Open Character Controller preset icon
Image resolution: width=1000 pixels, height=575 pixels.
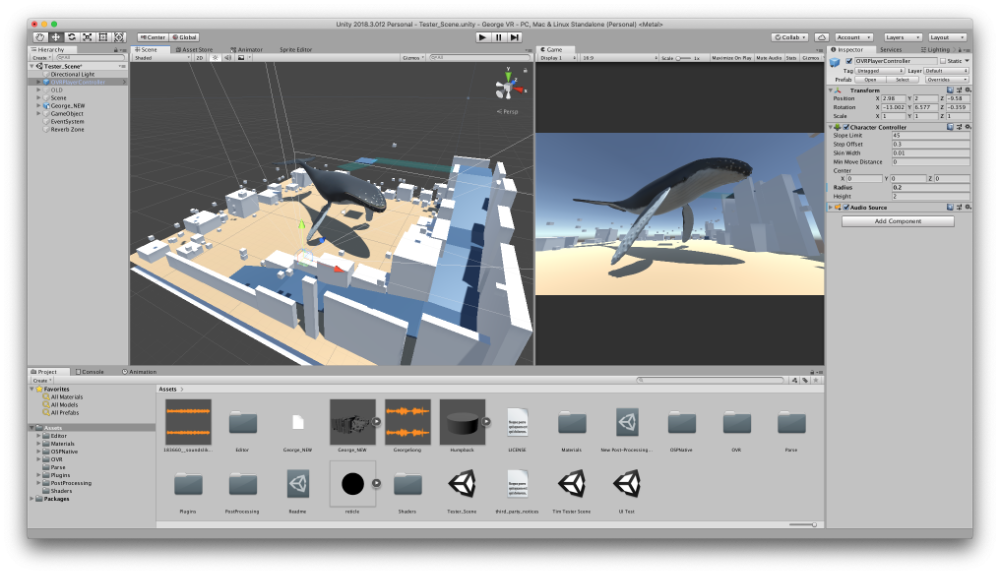click(x=959, y=127)
